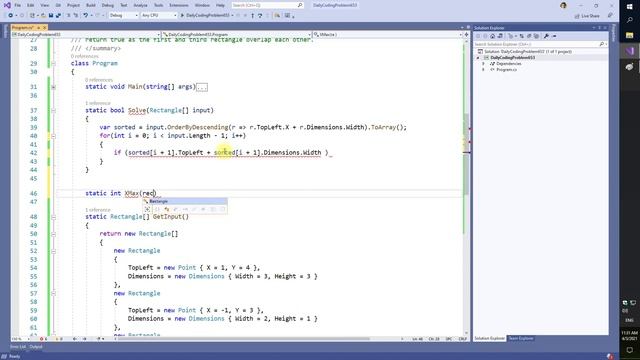The height and width of the screenshot is (360, 640).
Task: Open the Debug configuration dropdown
Action: click(x=124, y=16)
